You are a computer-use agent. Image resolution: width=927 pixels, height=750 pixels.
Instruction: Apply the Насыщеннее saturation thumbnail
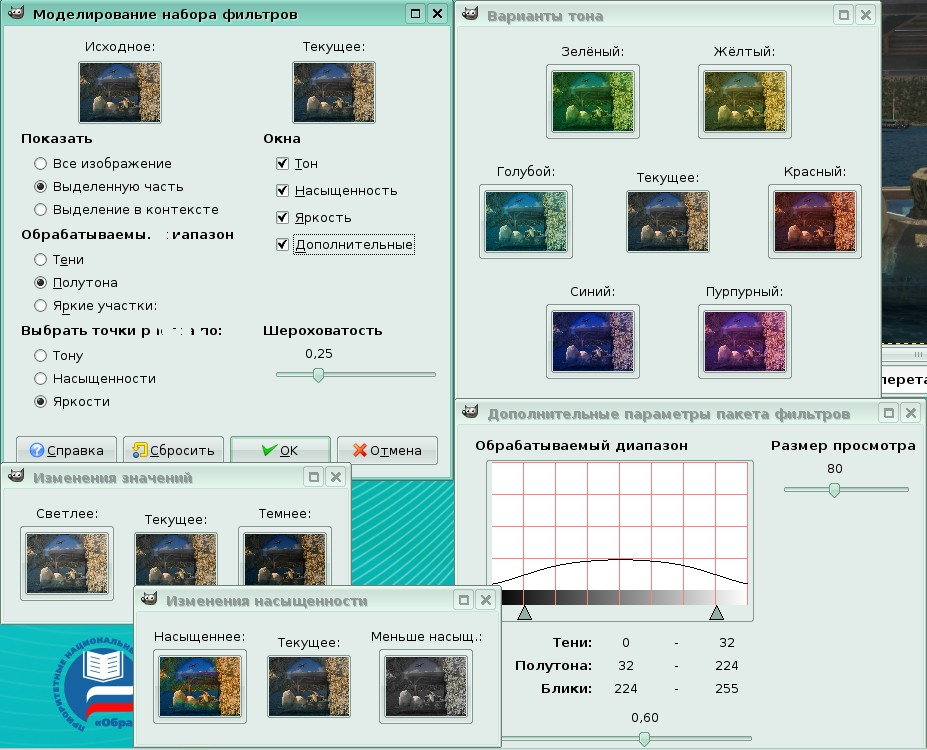(200, 687)
